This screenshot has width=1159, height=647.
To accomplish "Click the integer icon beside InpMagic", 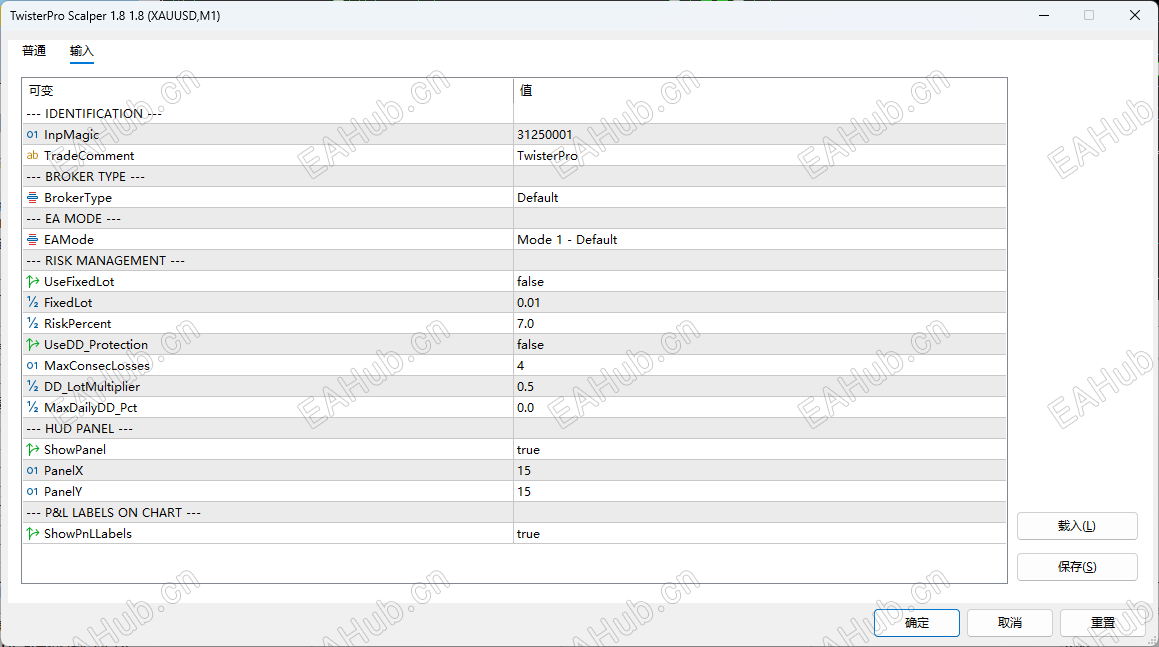I will point(33,135).
